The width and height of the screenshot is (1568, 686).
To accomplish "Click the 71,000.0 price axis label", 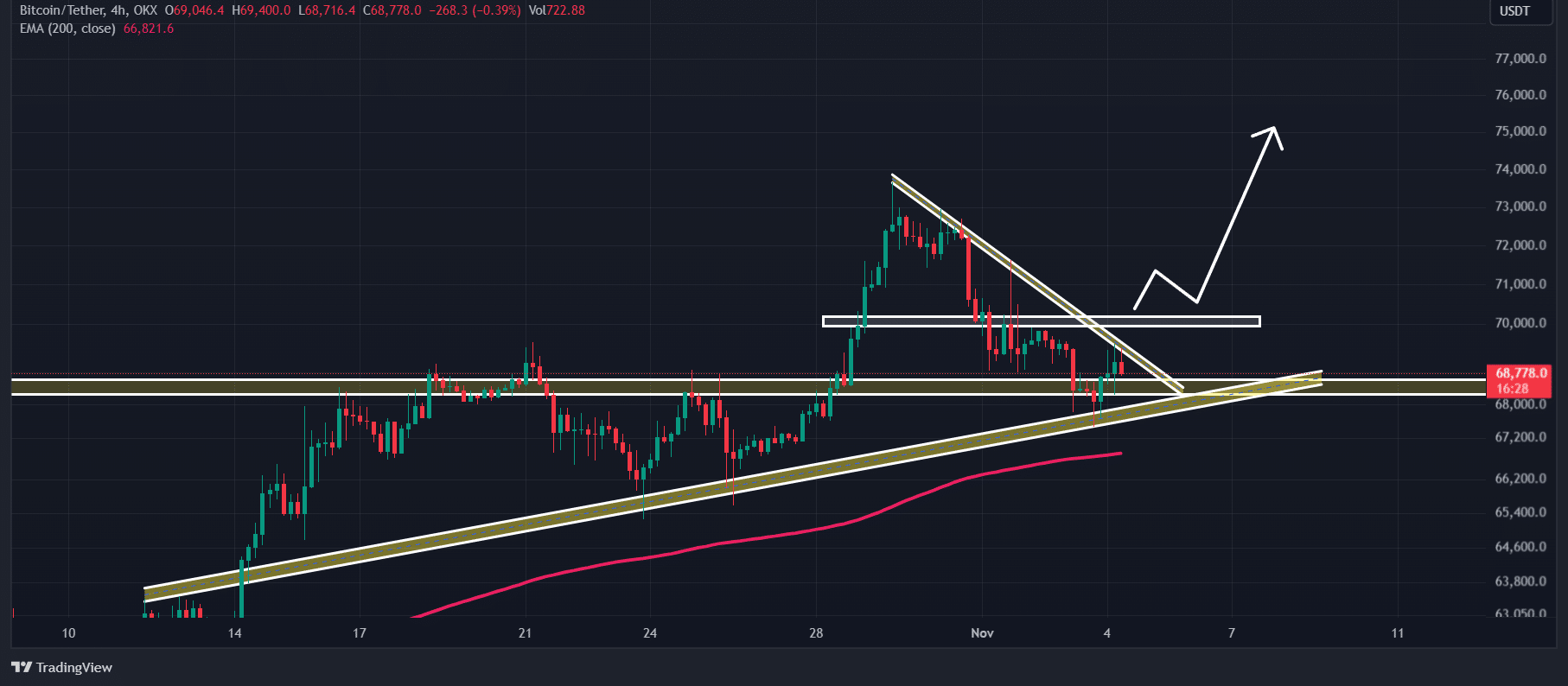I will coord(1520,284).
